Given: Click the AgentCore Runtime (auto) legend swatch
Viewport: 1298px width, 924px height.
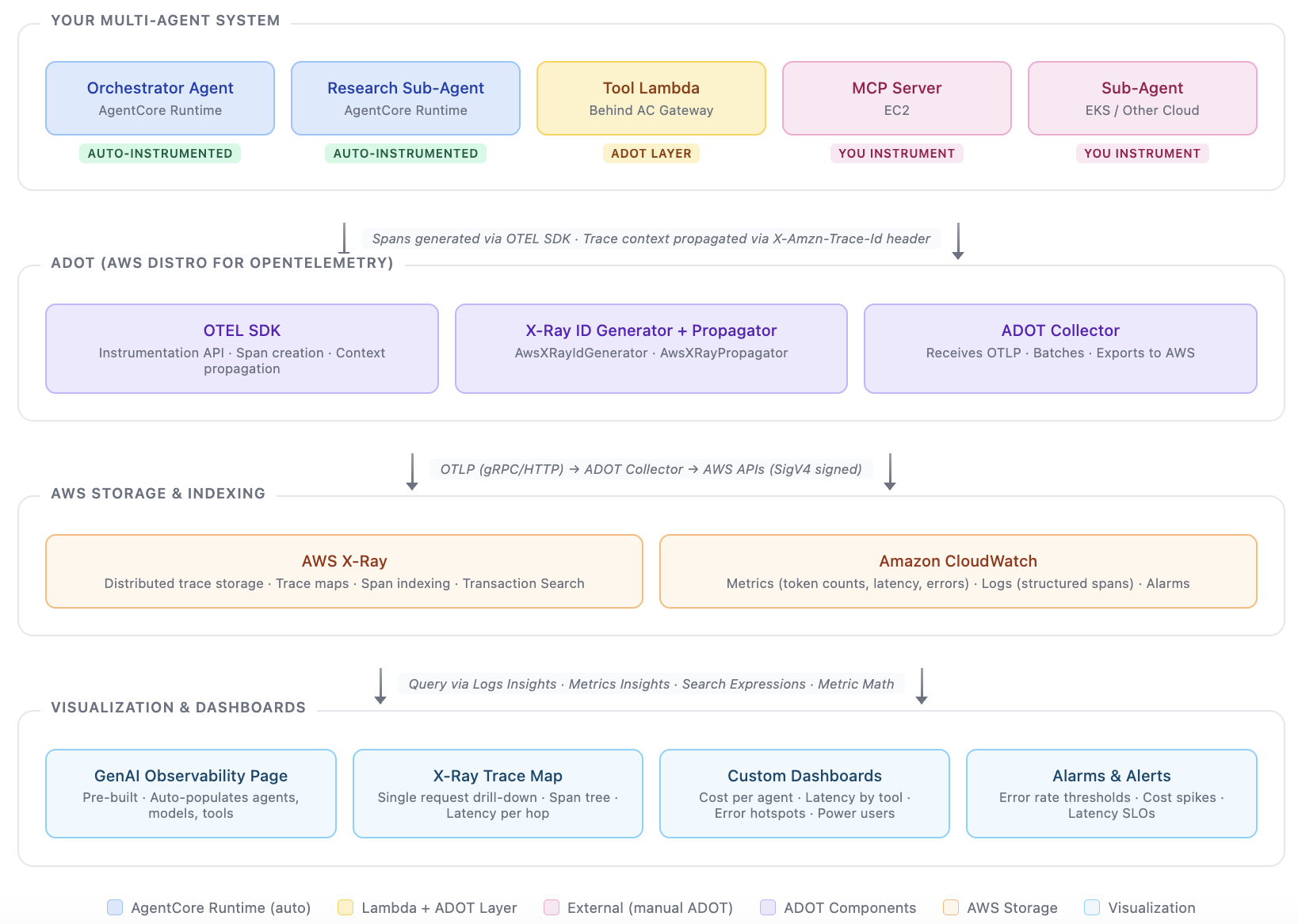Looking at the screenshot, I should coord(115,907).
